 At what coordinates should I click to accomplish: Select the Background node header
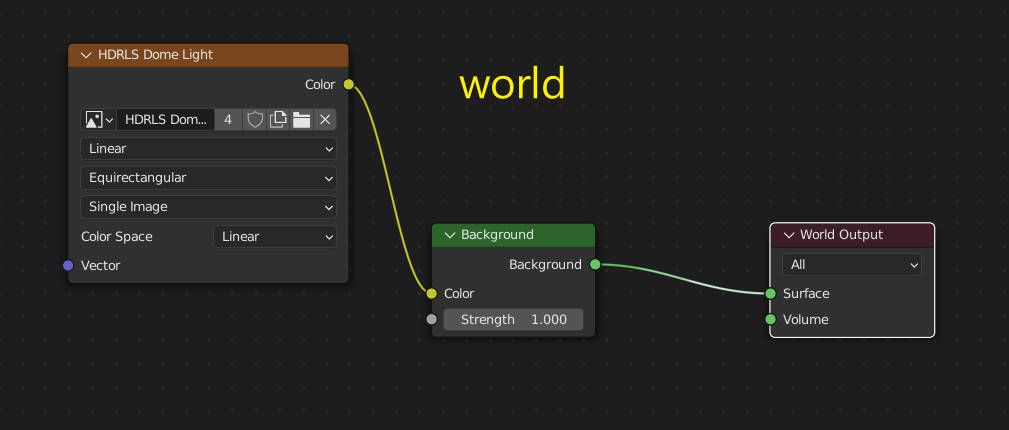[514, 235]
